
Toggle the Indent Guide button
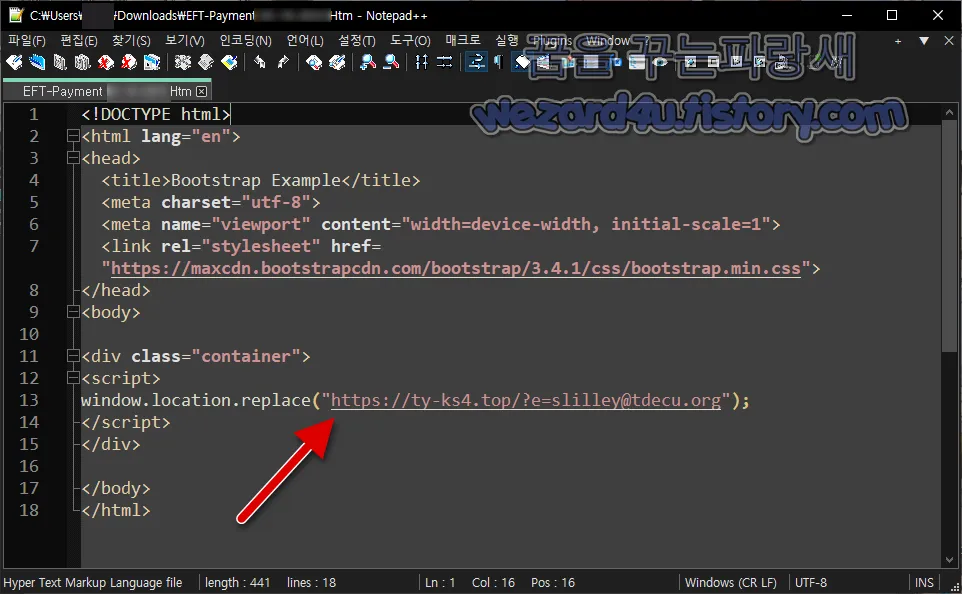click(x=521, y=62)
